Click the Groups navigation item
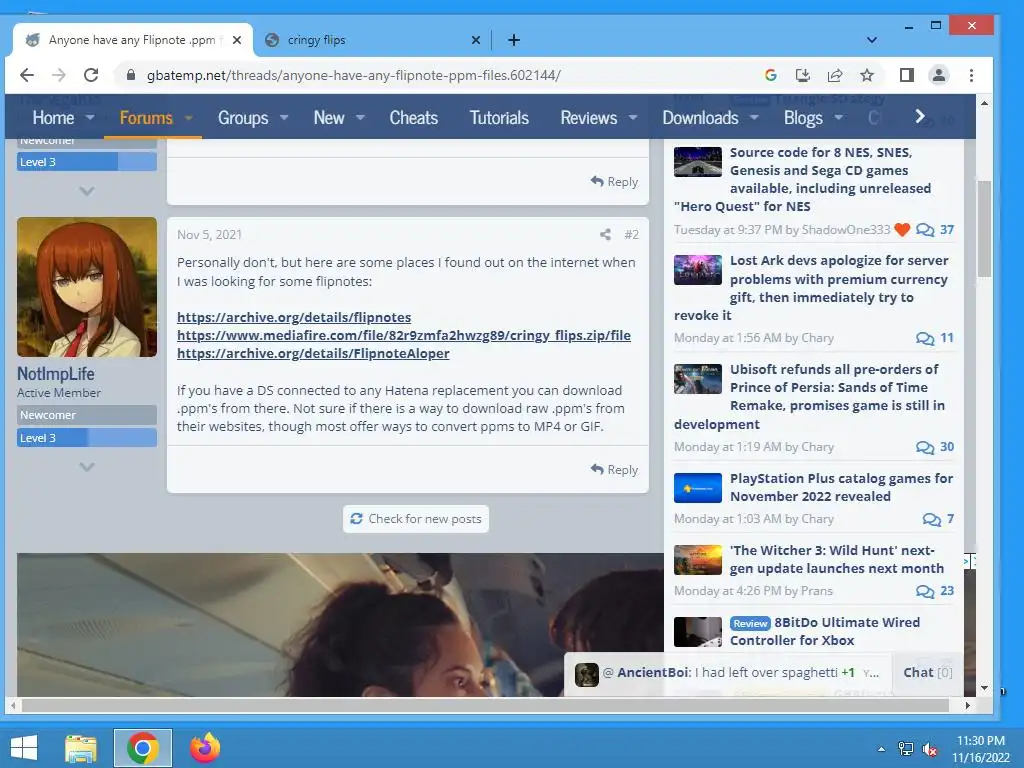This screenshot has width=1024, height=768. [x=243, y=118]
